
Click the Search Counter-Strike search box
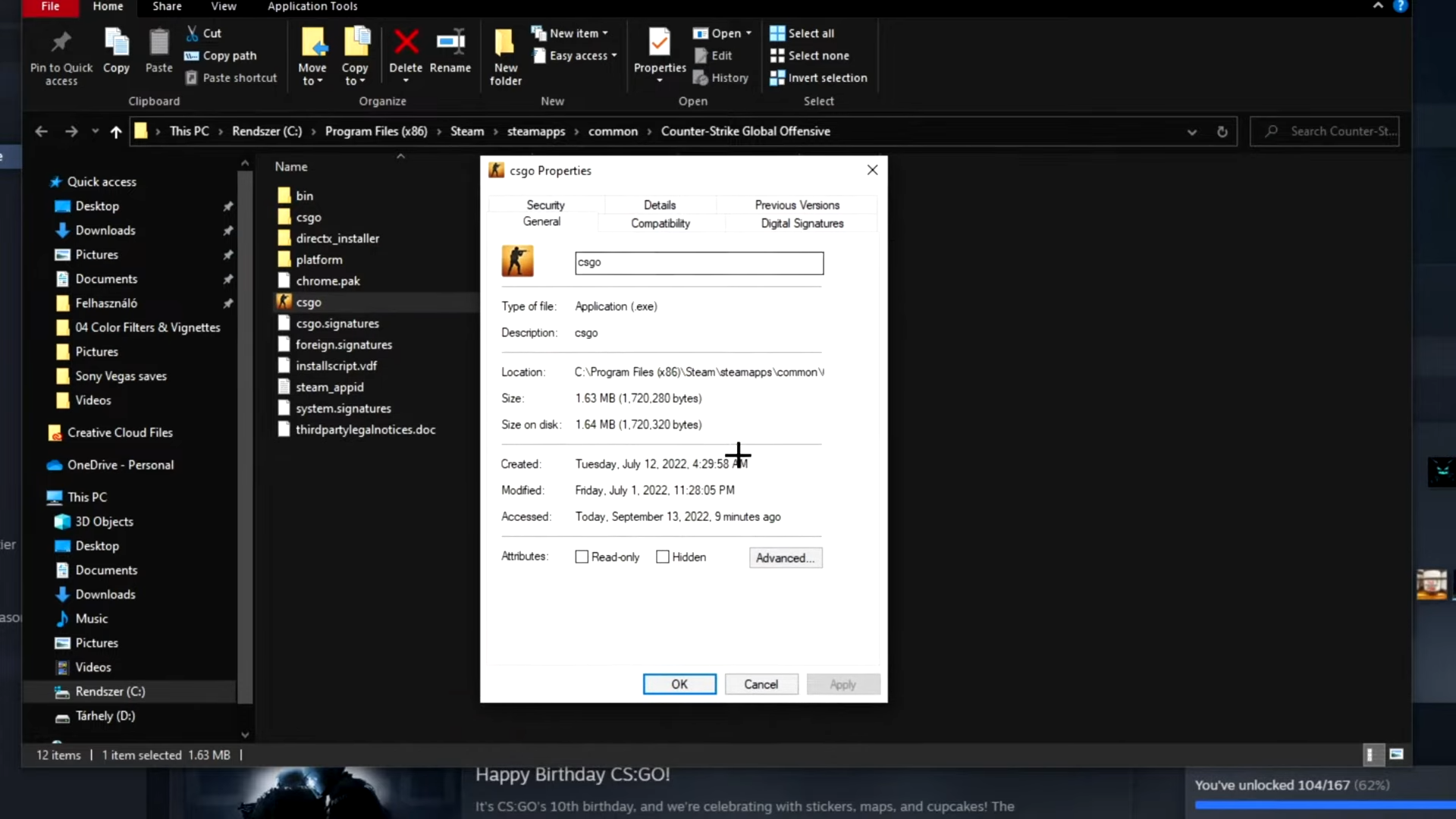pyautogui.click(x=1324, y=131)
